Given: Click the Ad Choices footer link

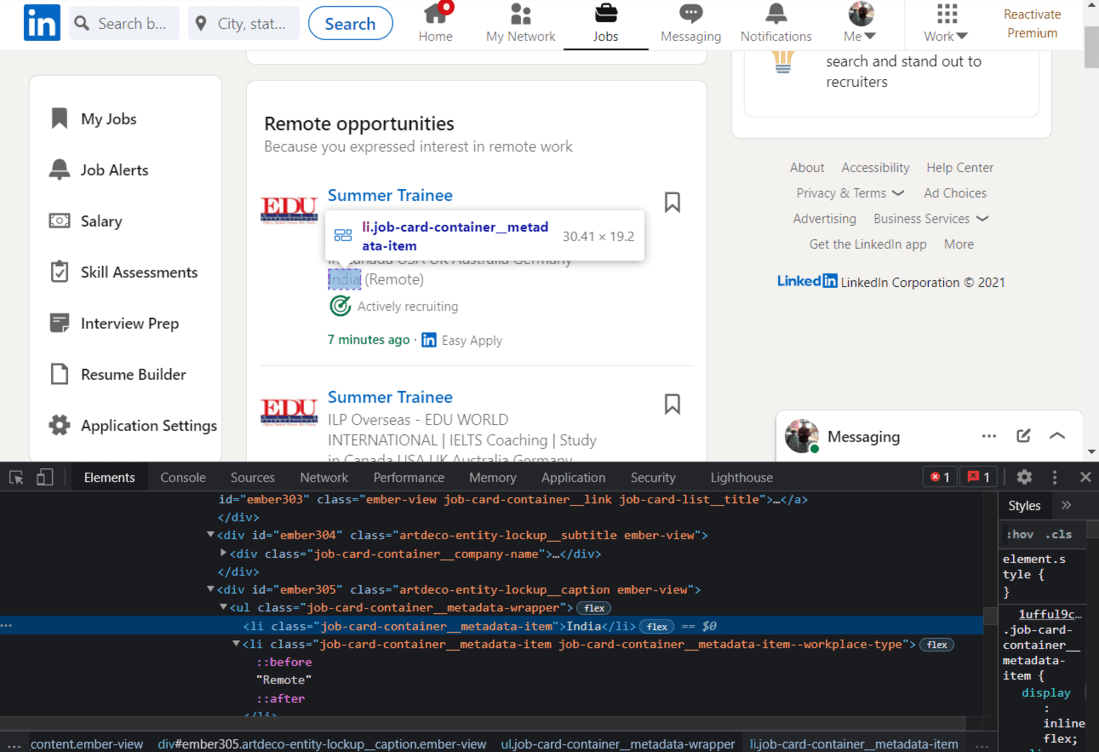Looking at the screenshot, I should click(955, 193).
